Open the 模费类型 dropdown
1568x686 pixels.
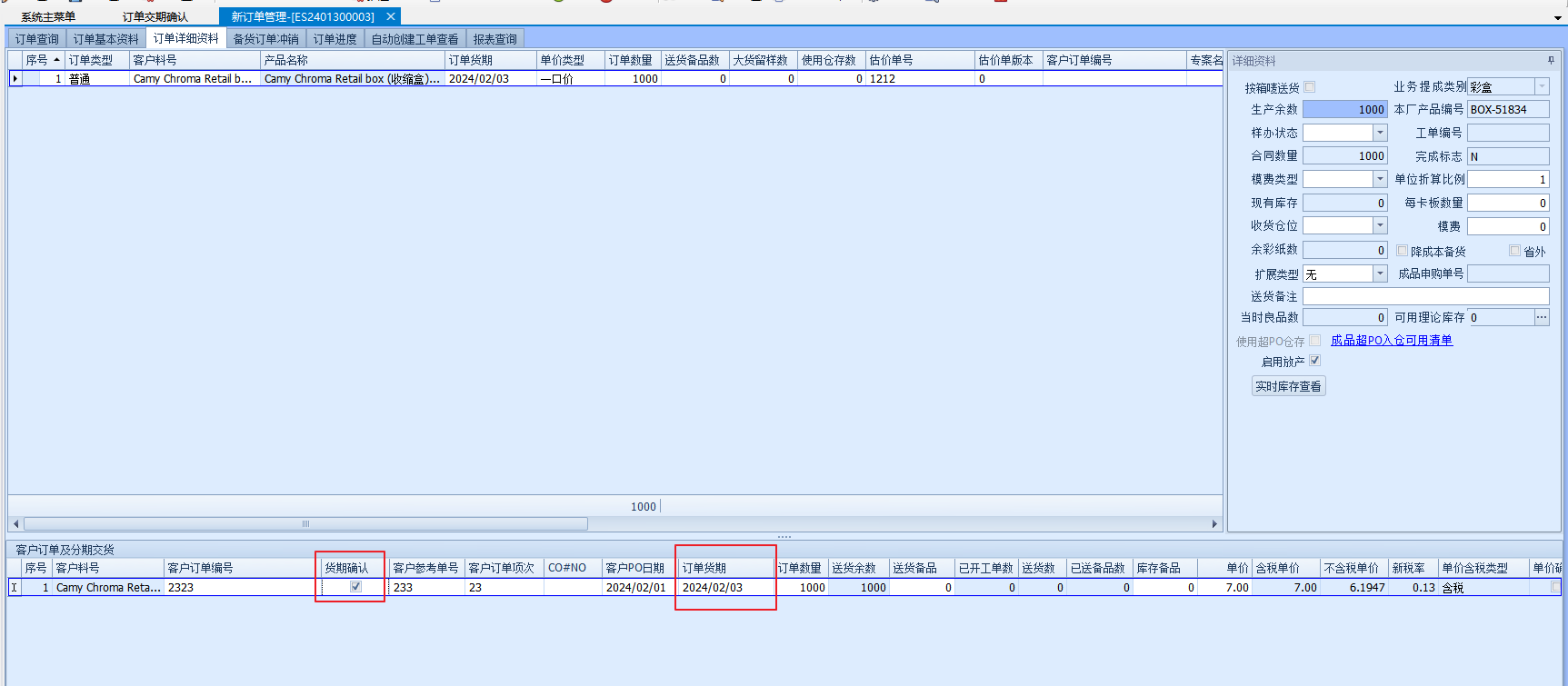(x=1380, y=179)
